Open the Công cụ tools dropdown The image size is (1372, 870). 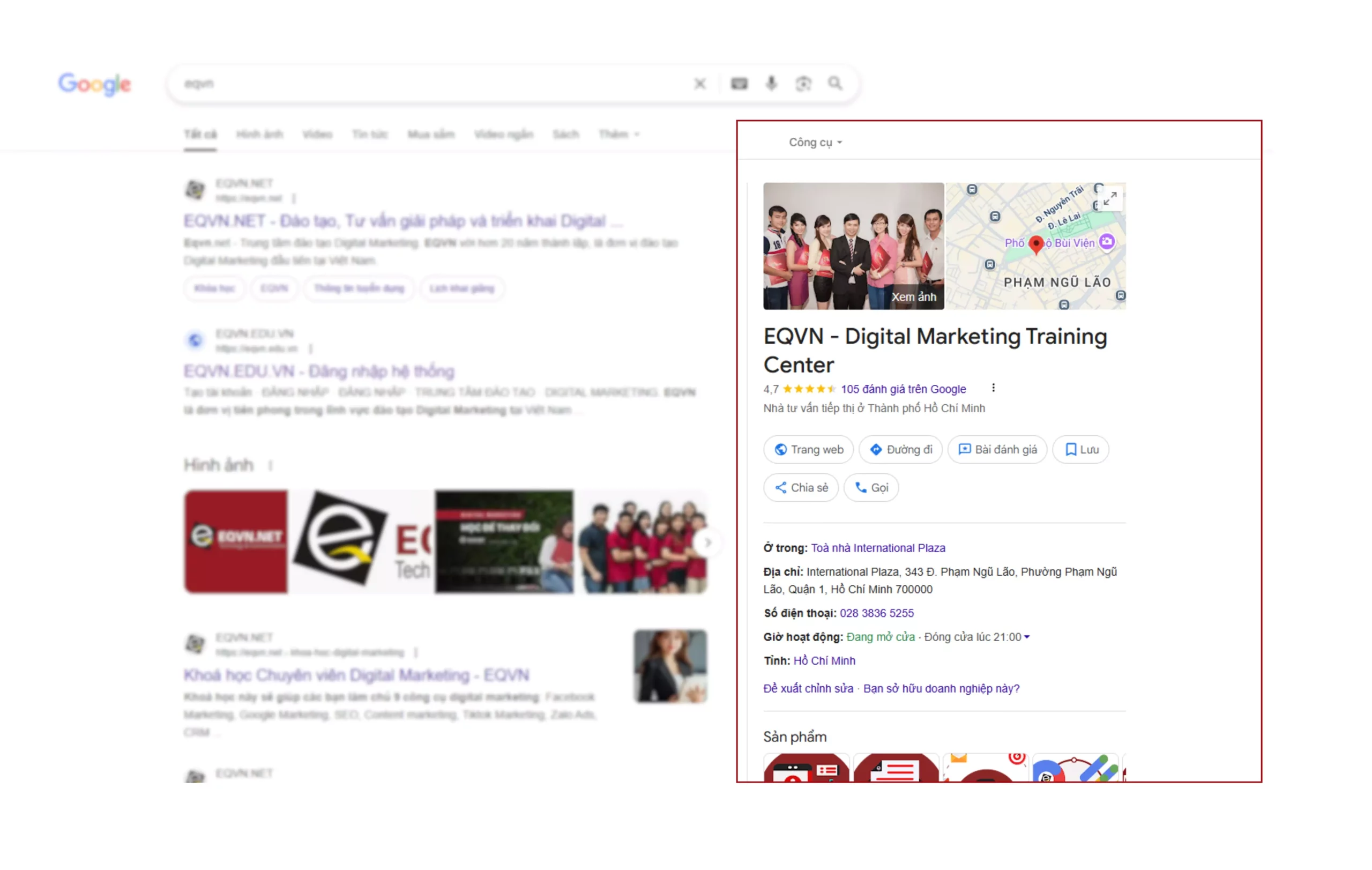[815, 143]
